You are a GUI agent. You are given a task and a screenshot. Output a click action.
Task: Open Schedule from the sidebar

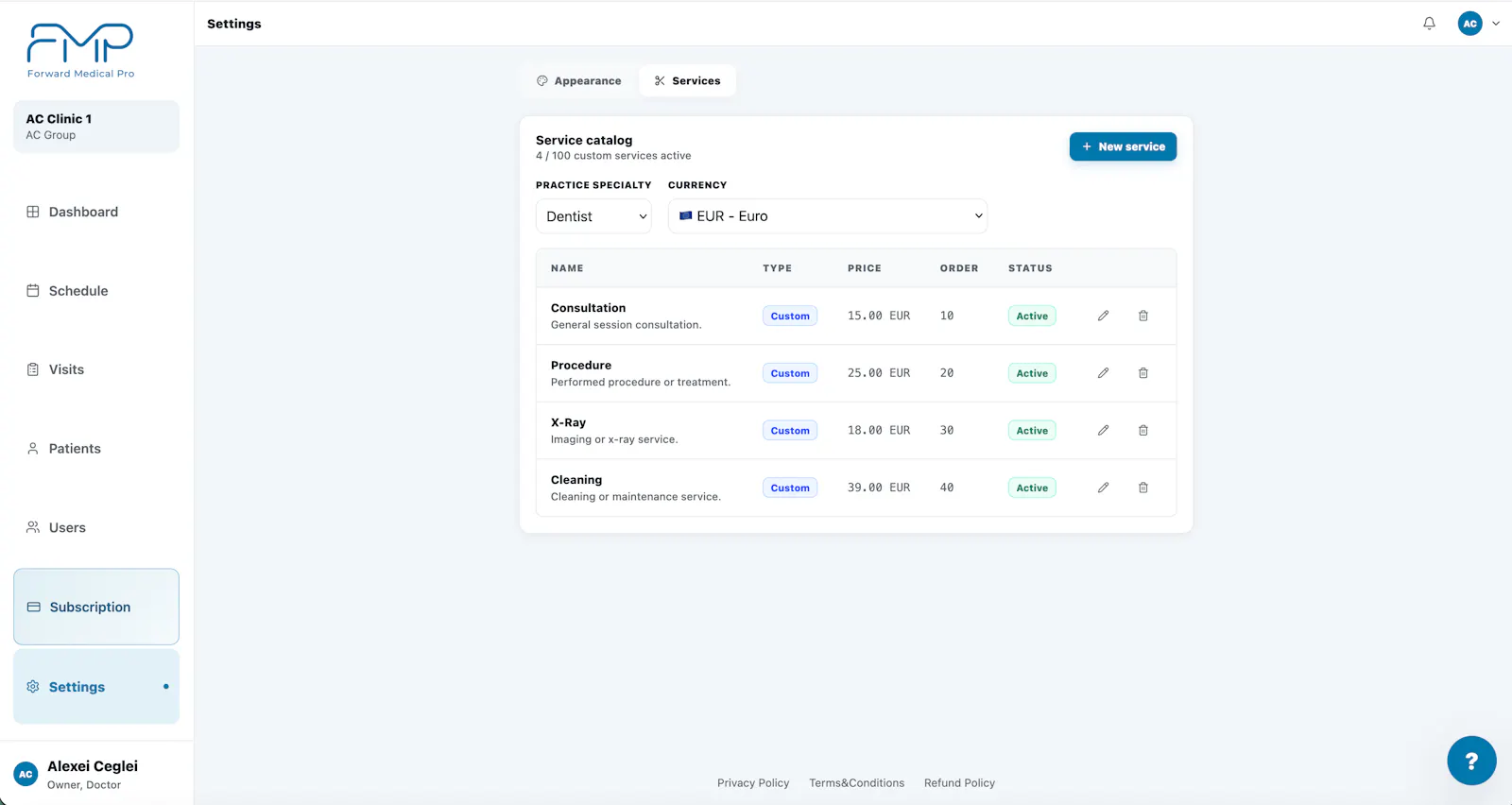[96, 291]
